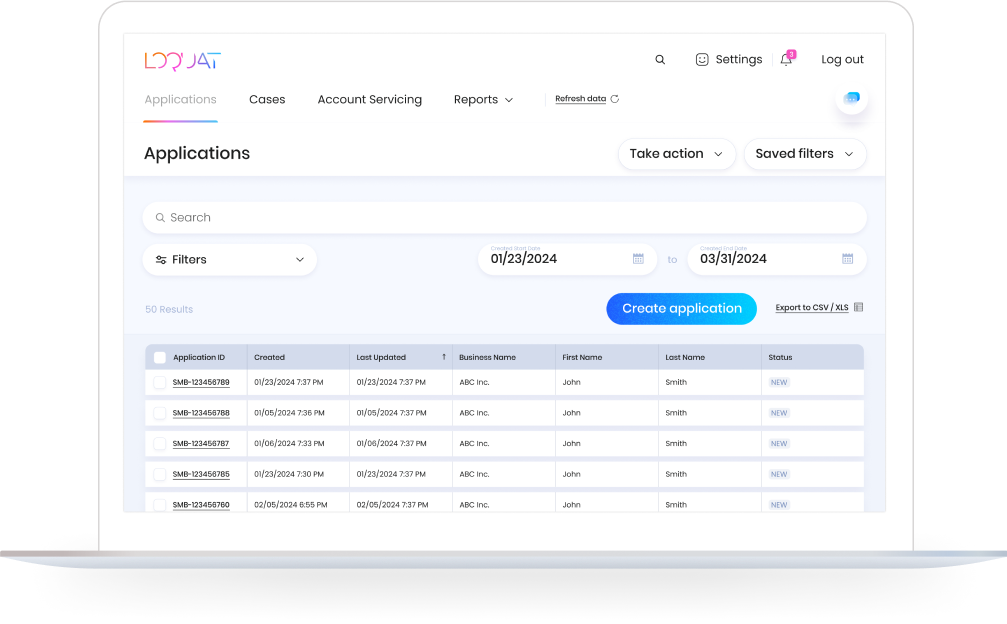Open application SMB-123456787 link
This screenshot has height=624, width=1007.
[200, 444]
